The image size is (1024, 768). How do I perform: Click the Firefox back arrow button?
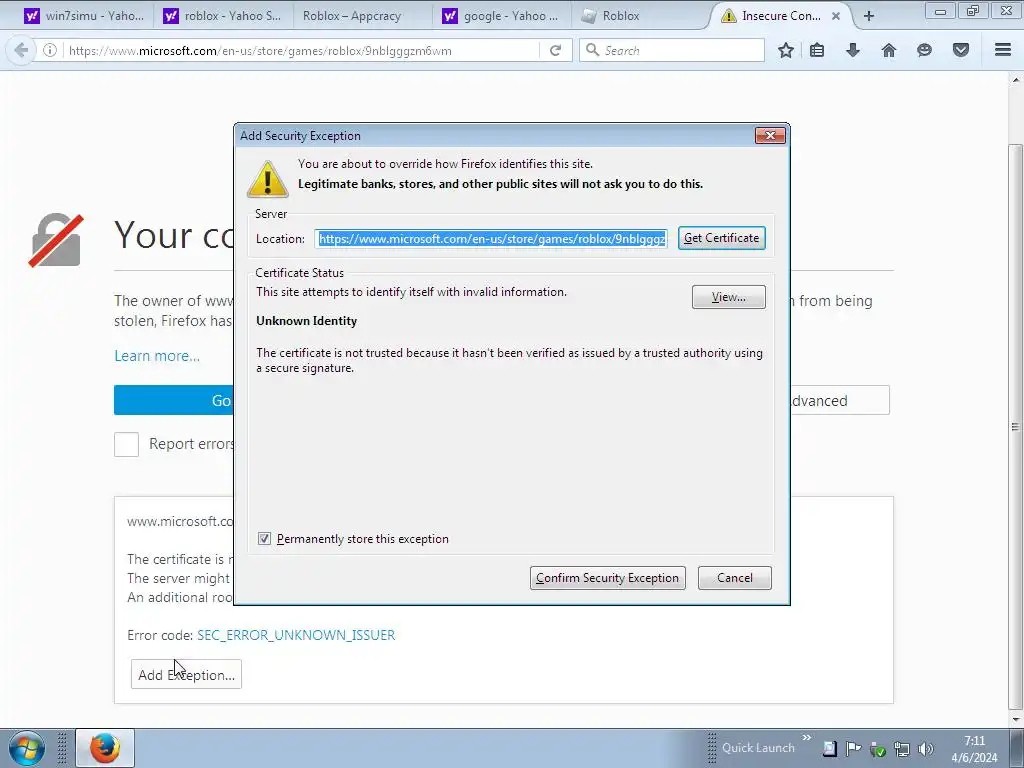click(x=21, y=50)
